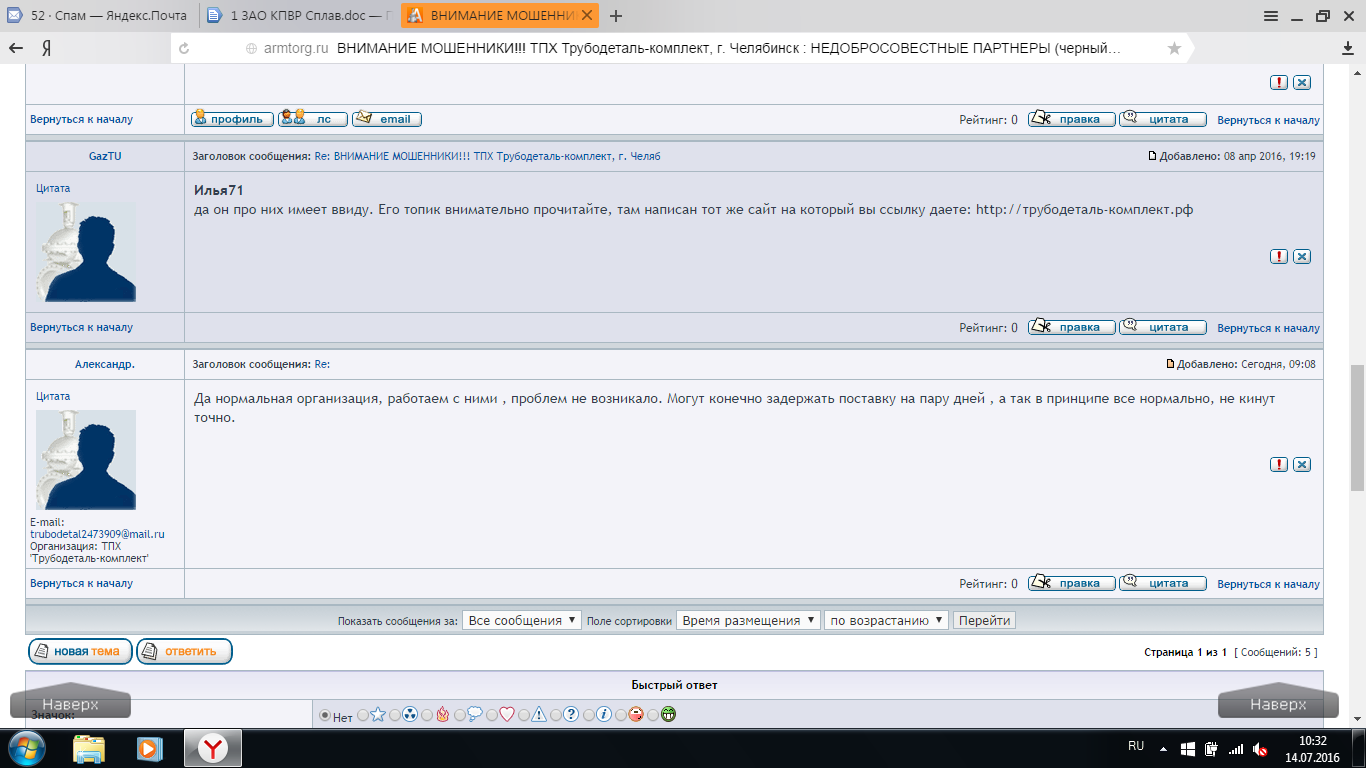
Task: Reload the page using the refresh icon
Action: 183,48
